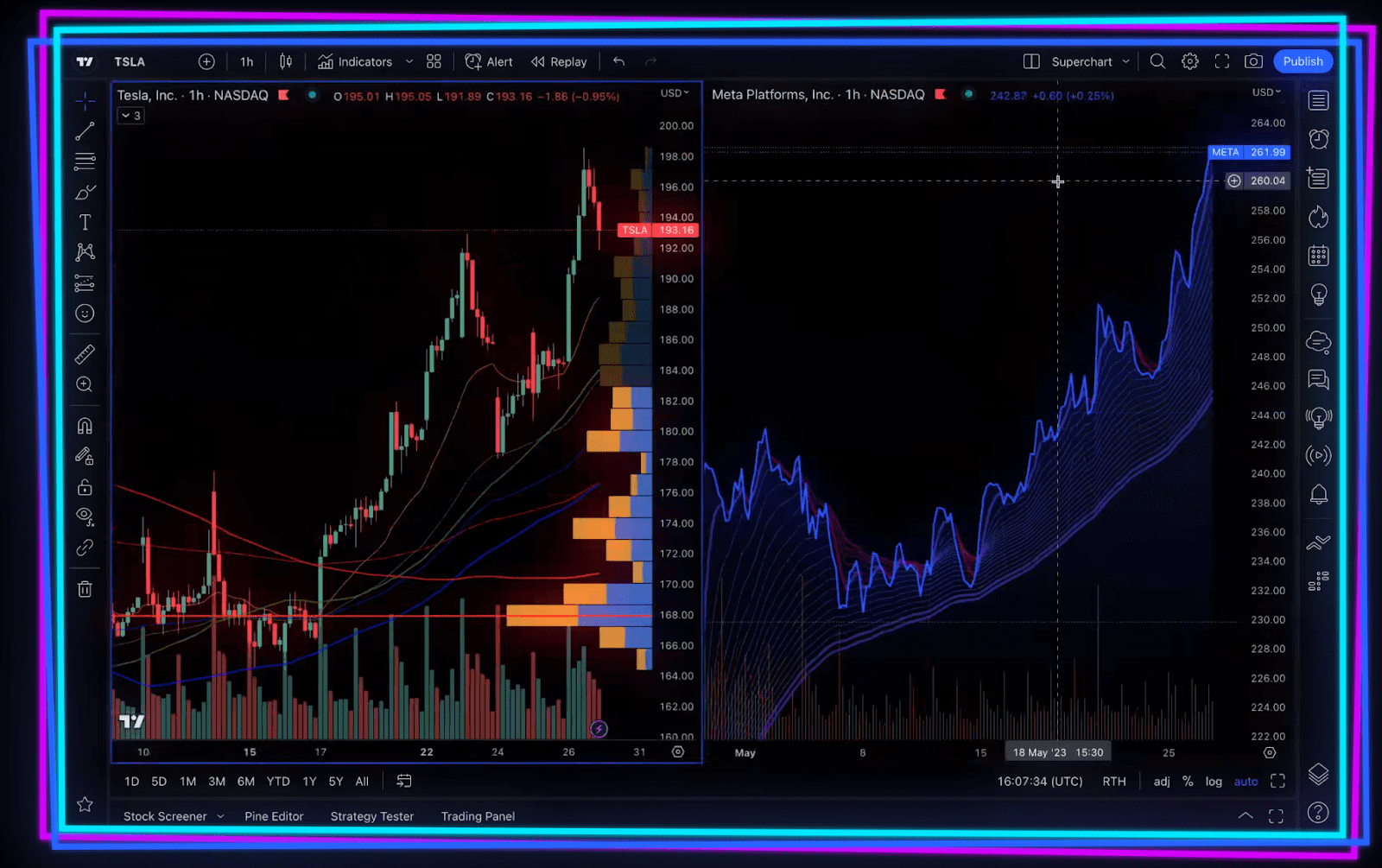Click the trash remove objects icon
Viewport: 1382px width, 868px height.
click(85, 589)
